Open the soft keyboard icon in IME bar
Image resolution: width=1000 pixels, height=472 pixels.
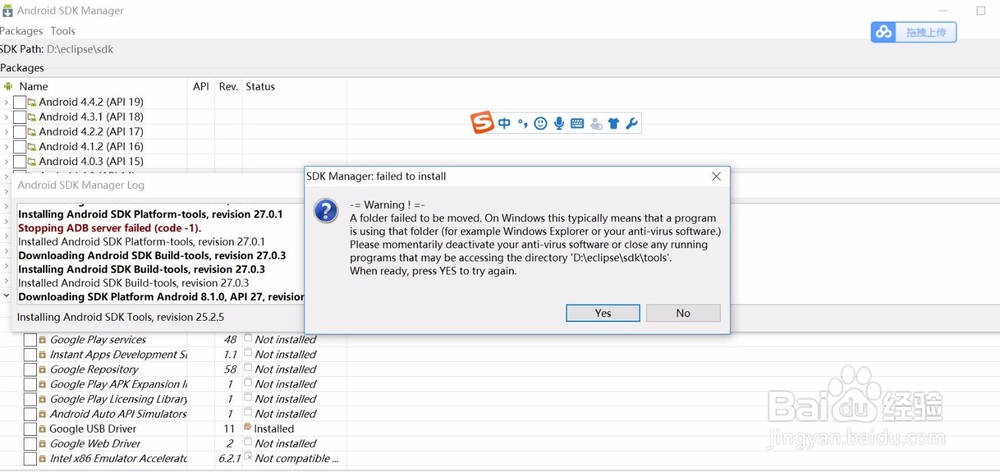[x=577, y=123]
